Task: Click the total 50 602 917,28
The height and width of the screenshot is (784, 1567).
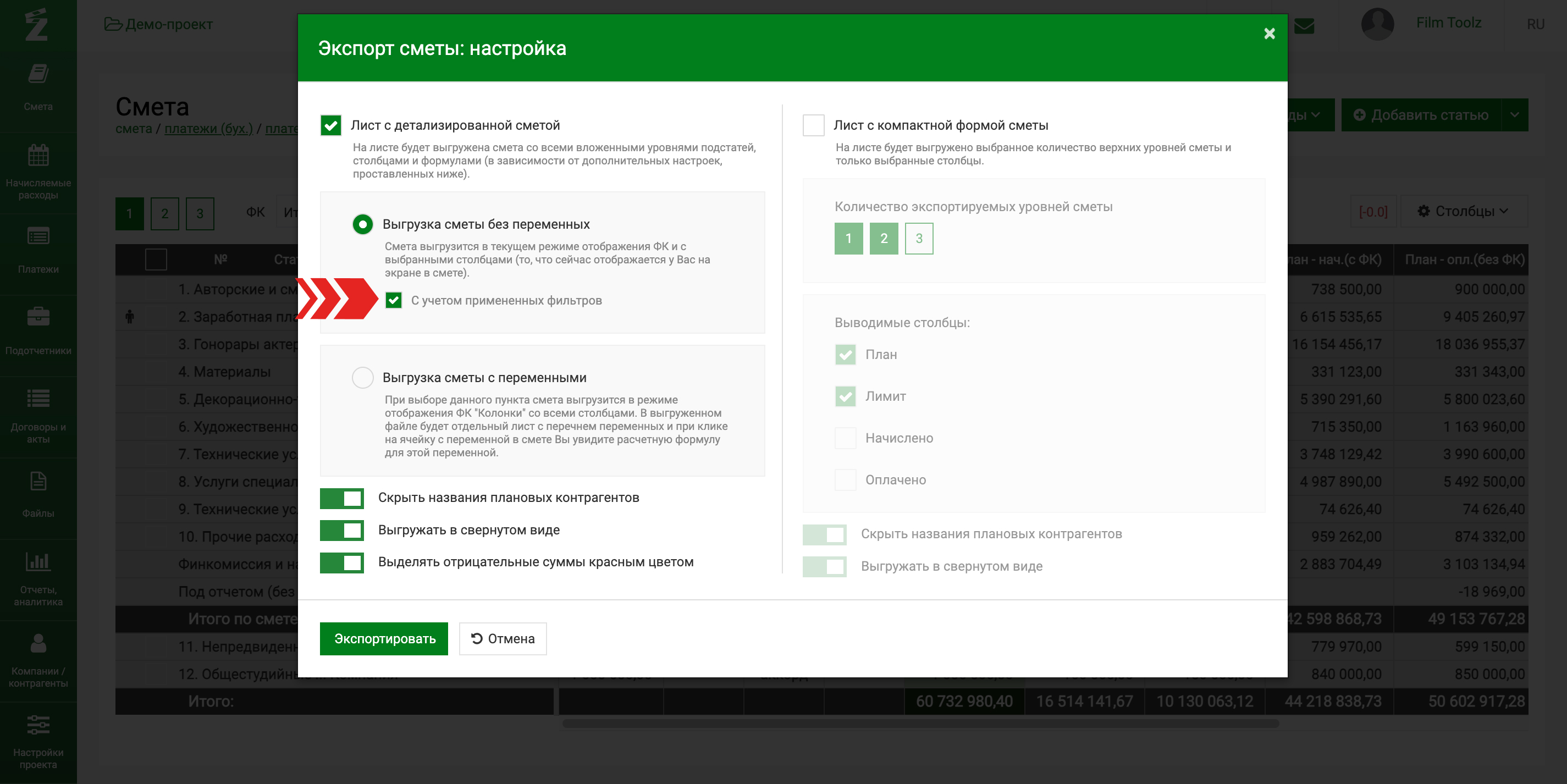Action: click(1476, 702)
